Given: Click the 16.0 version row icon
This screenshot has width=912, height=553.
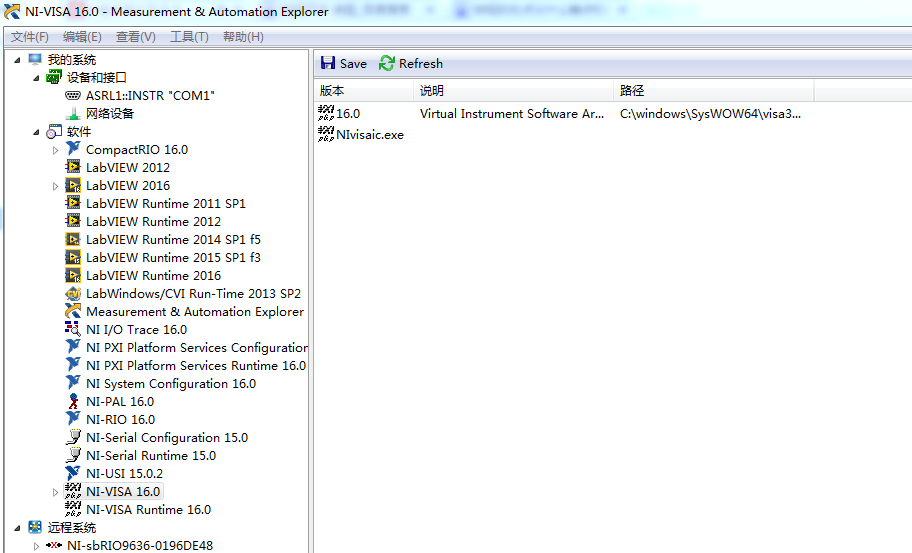Looking at the screenshot, I should [x=326, y=113].
